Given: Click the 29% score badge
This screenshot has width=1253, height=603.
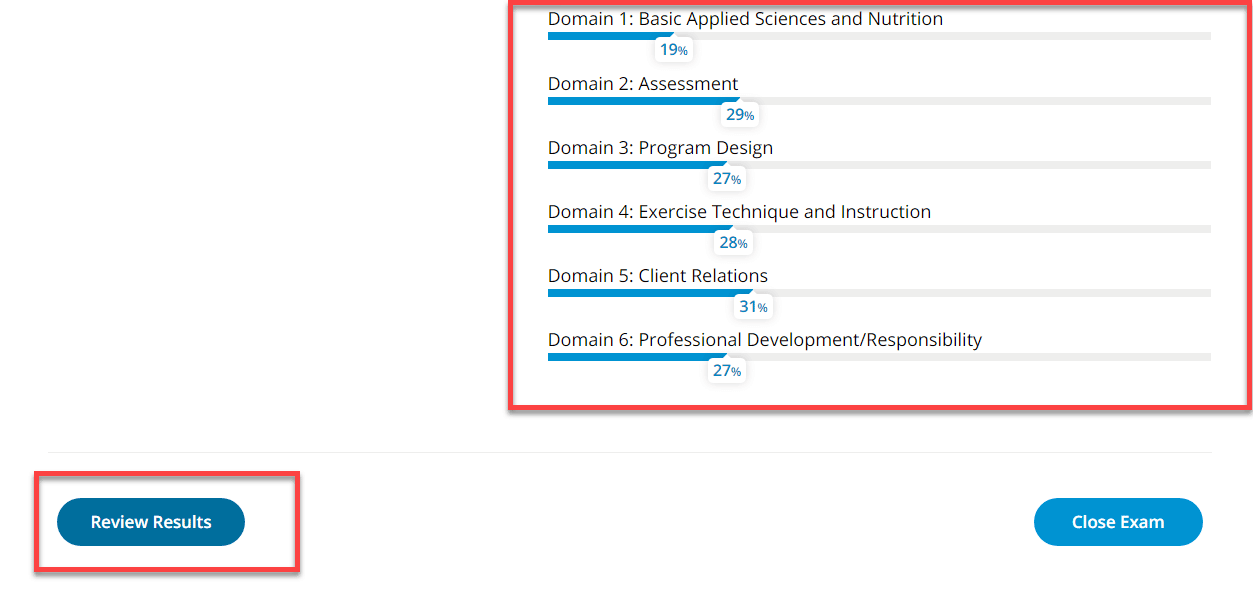Looking at the screenshot, I should tap(740, 115).
